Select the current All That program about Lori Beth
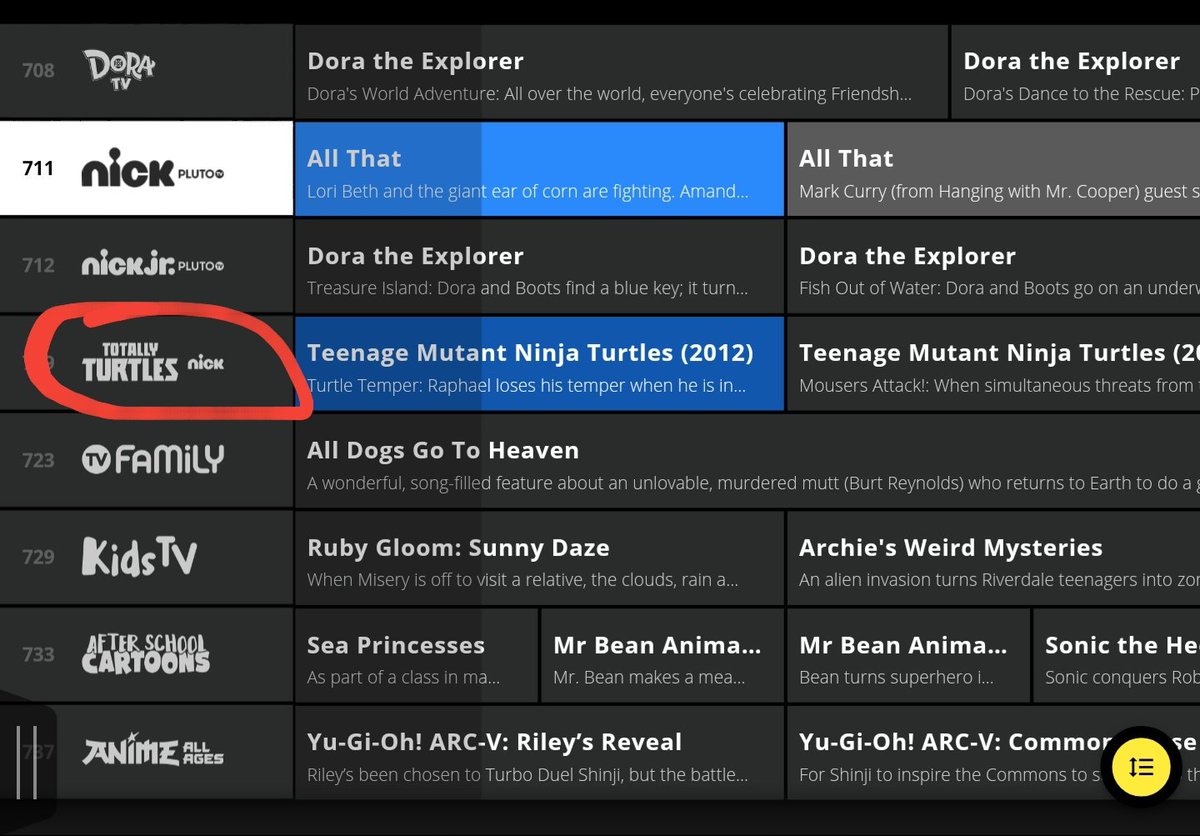 point(539,170)
